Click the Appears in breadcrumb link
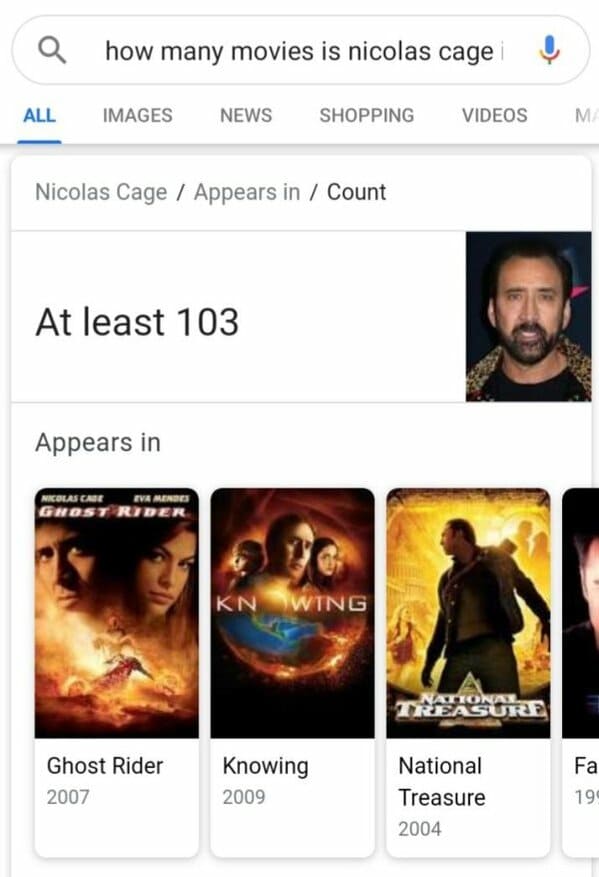Screen dimensions: 599x877 coord(247,192)
